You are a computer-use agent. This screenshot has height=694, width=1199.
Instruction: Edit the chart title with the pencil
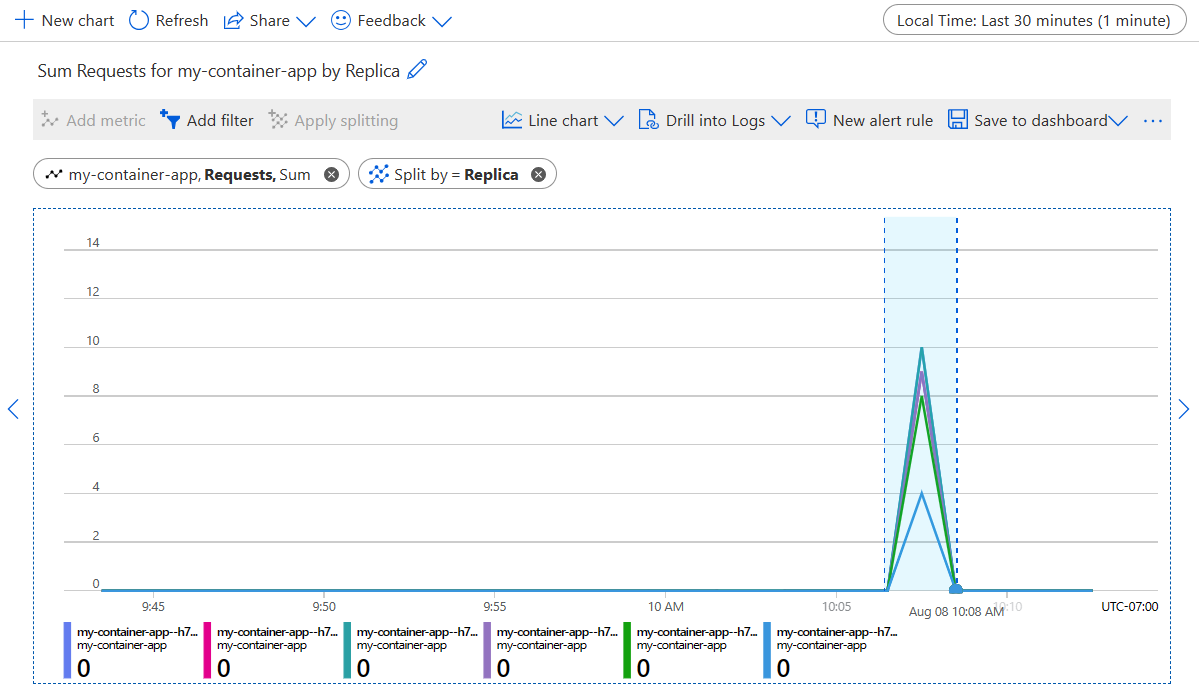[417, 69]
